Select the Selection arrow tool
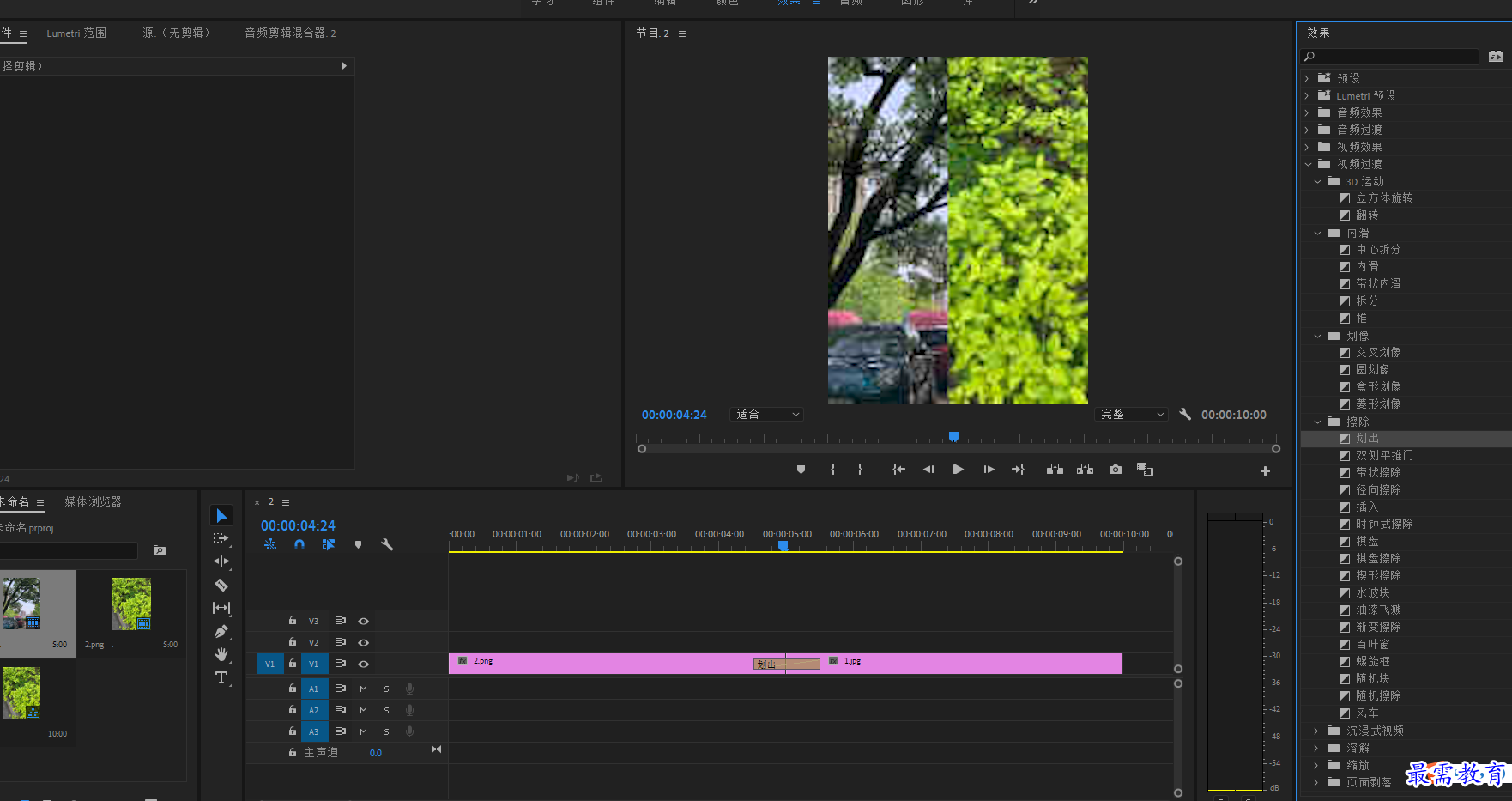 221,515
